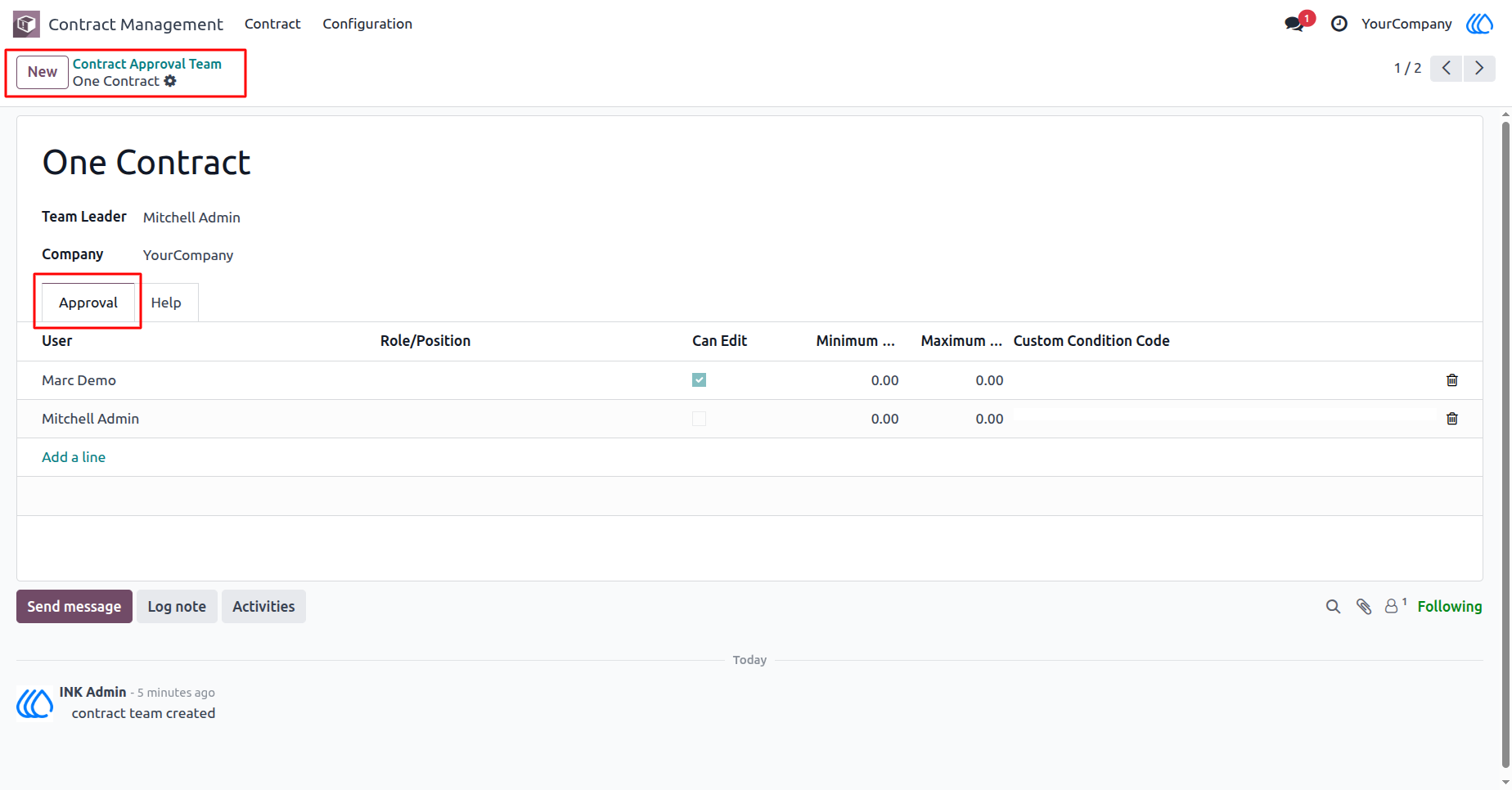This screenshot has height=790, width=1512.
Task: Open the actions gear next to One Contract
Action: tap(170, 81)
